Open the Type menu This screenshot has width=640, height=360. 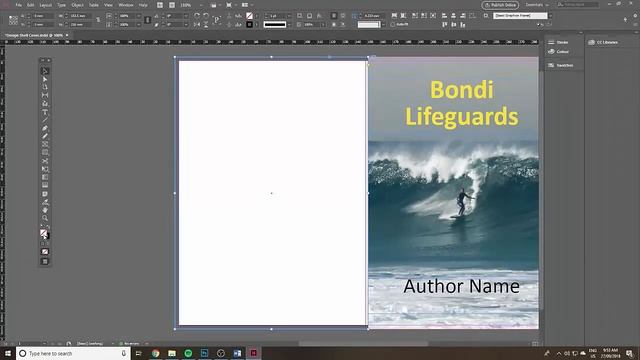[62, 5]
